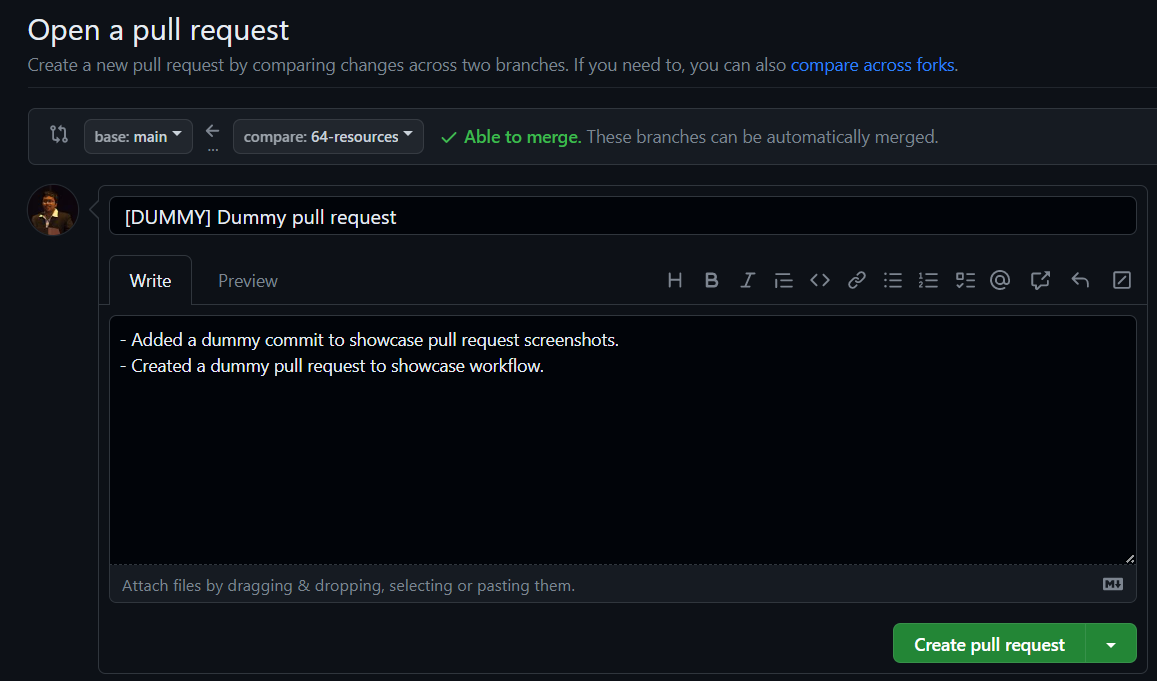Click the compare across forks link
This screenshot has width=1157, height=681.
(873, 64)
